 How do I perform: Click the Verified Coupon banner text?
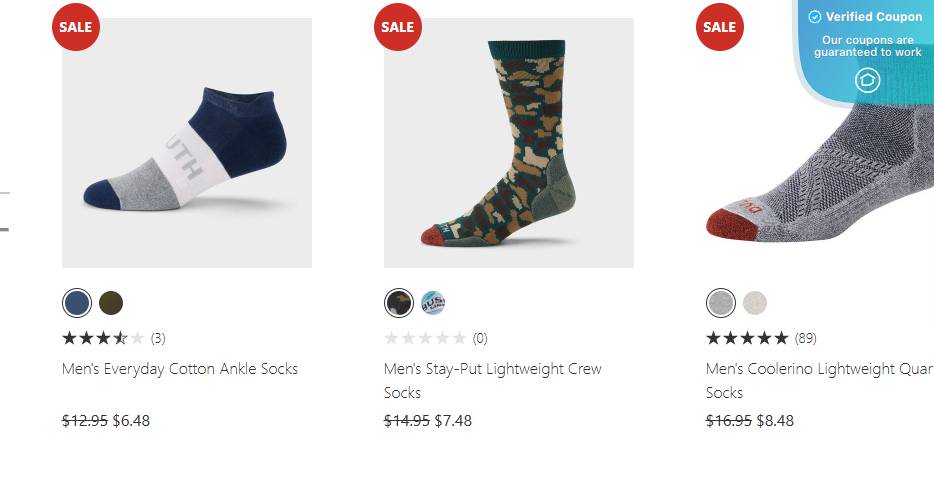873,17
